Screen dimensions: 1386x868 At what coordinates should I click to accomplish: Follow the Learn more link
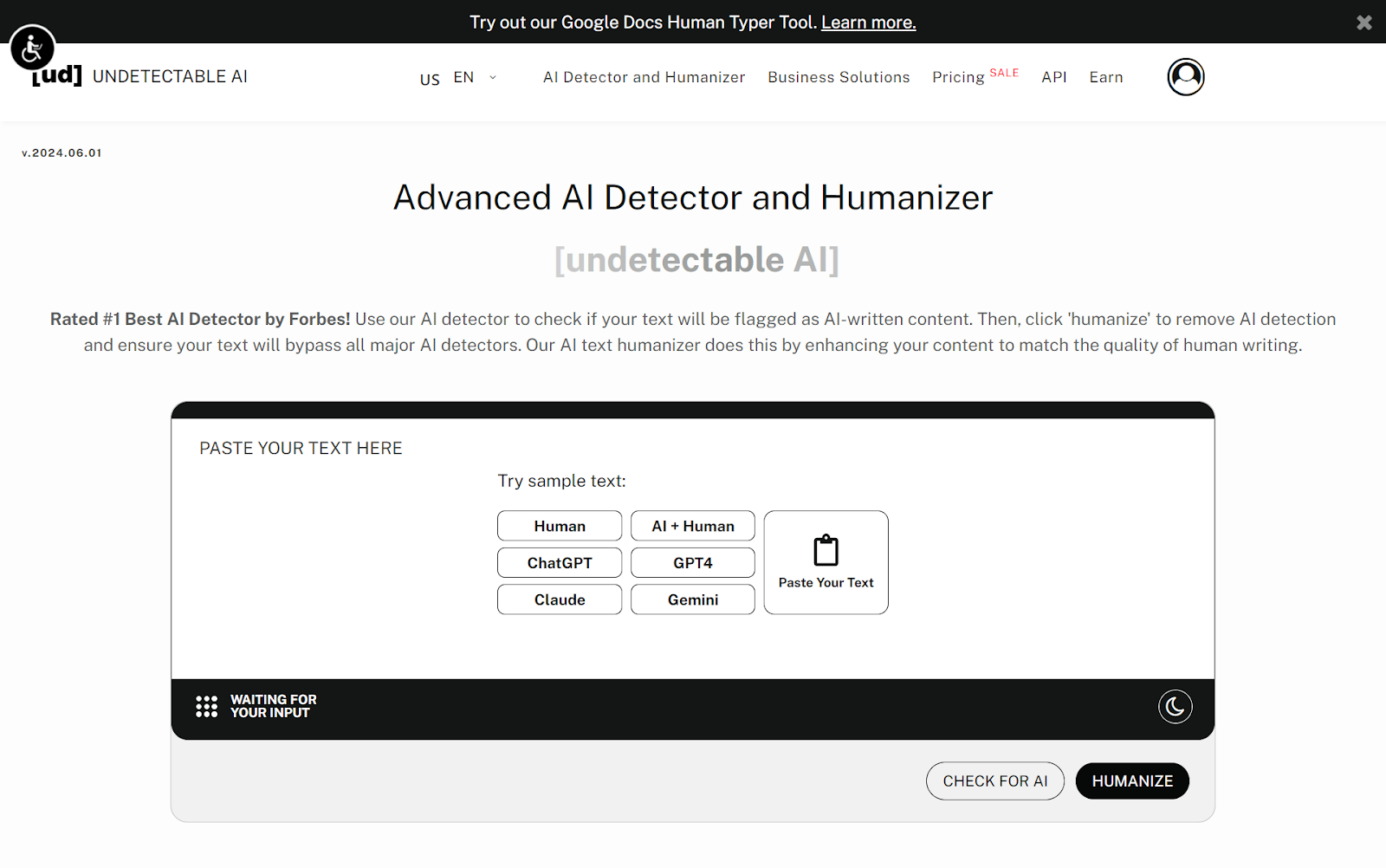pos(868,23)
